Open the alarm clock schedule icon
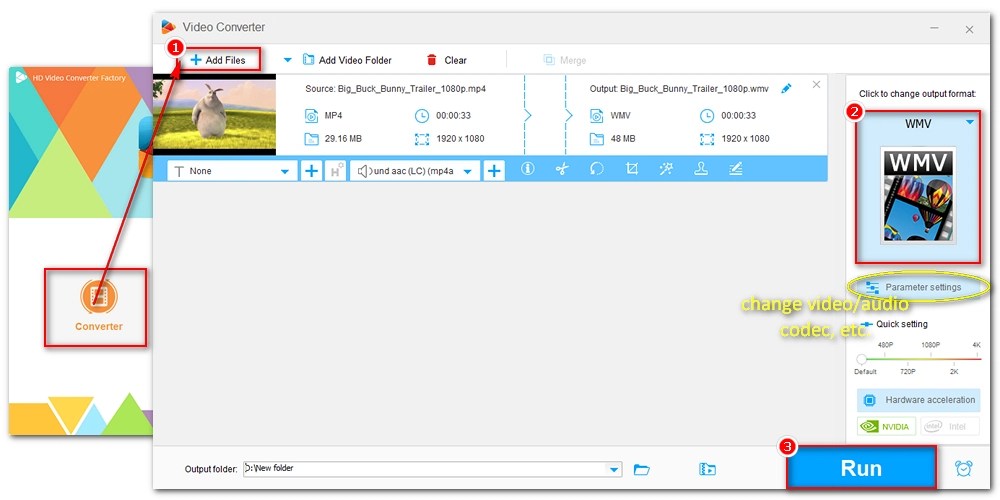Screen dimensions: 1000x500 964,469
